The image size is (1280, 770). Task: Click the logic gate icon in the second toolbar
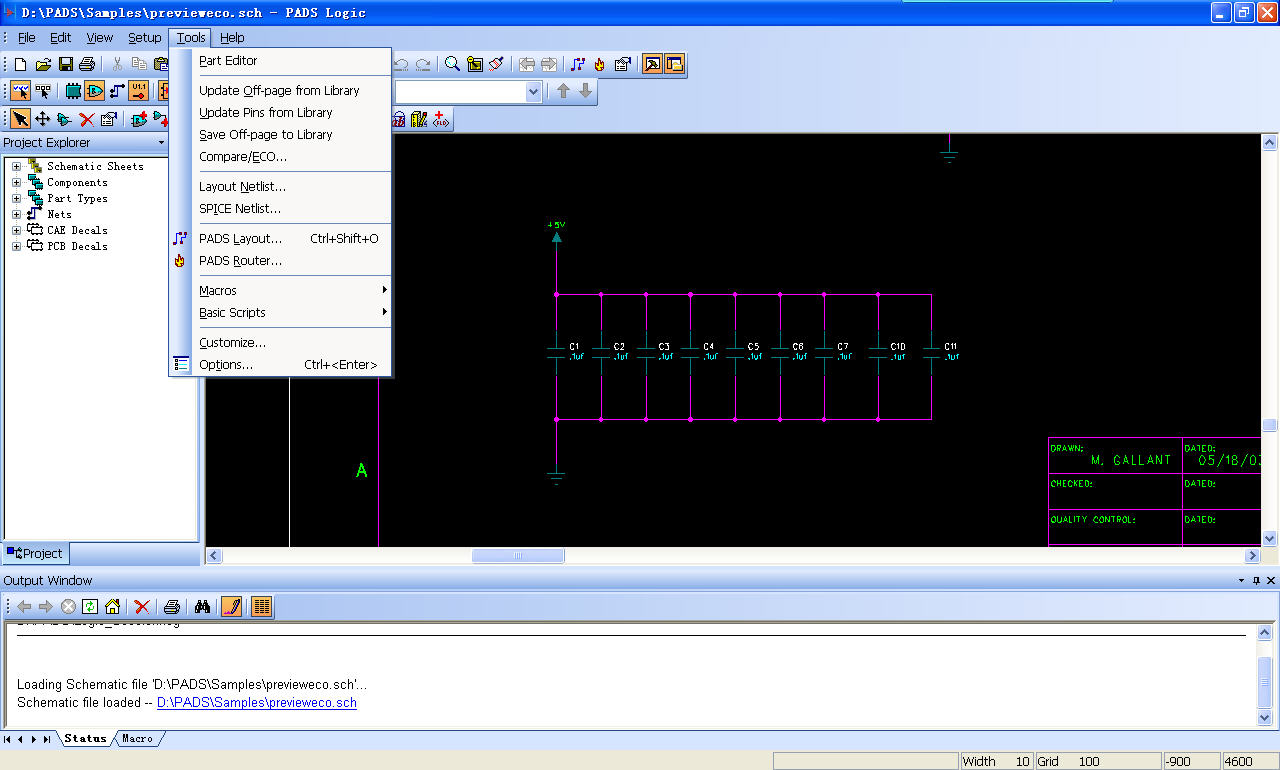[x=95, y=91]
